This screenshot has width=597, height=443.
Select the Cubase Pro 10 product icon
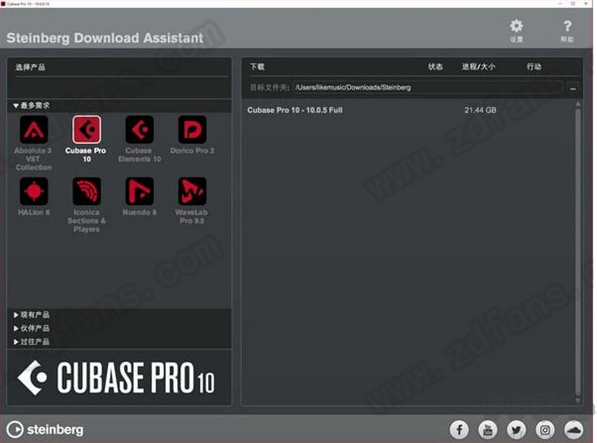point(86,130)
